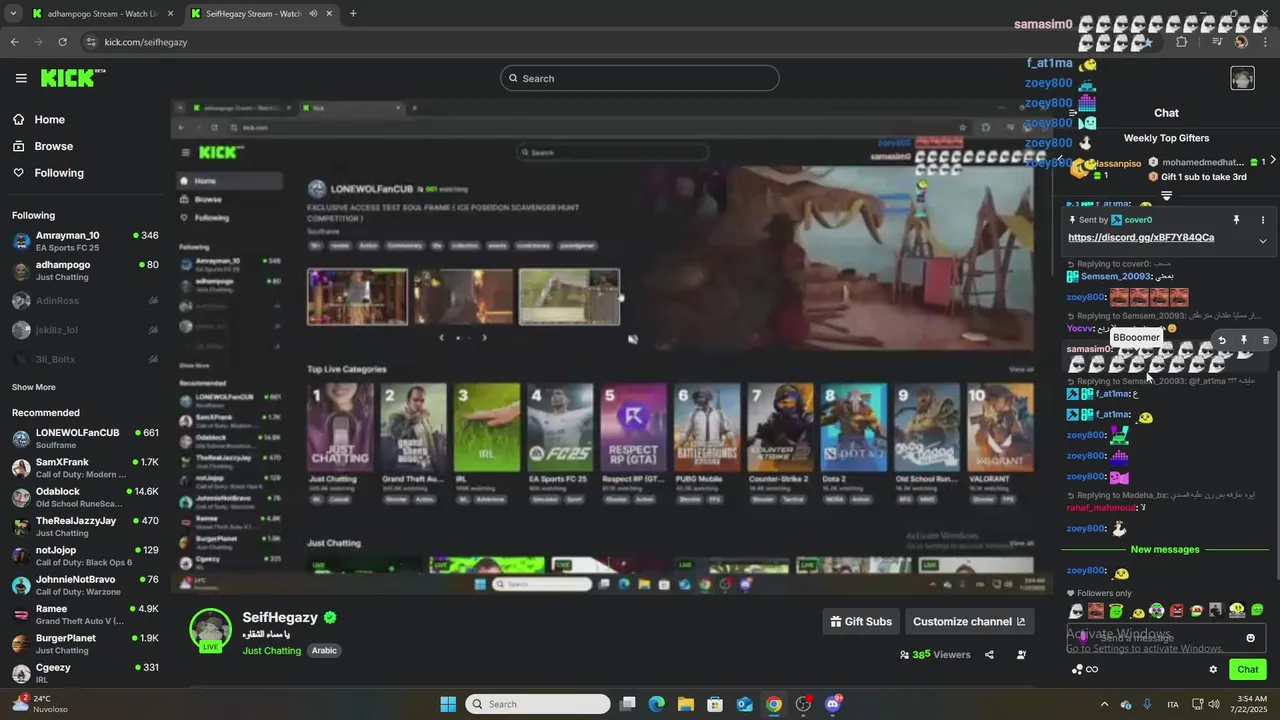
Task: Open Discord from the taskbar
Action: coord(833,704)
